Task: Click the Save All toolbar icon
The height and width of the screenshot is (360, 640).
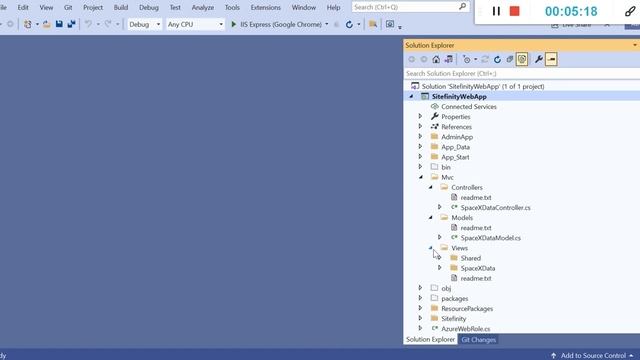Action: point(71,24)
